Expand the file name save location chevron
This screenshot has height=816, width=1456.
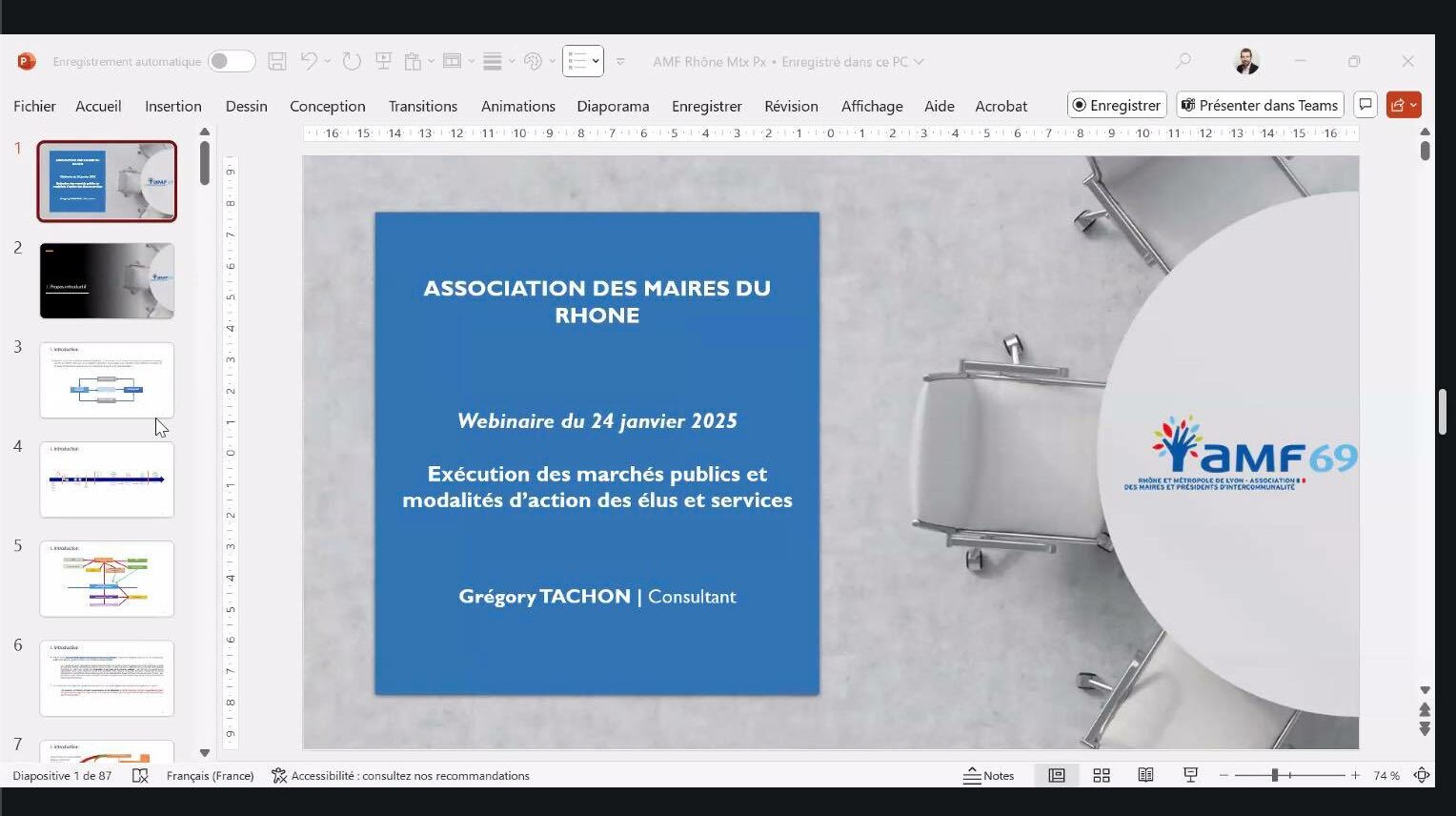click(x=920, y=62)
